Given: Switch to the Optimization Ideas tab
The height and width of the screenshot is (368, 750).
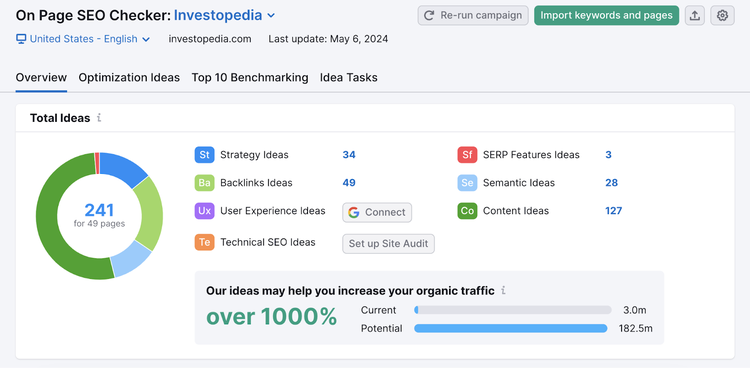Looking at the screenshot, I should 129,78.
